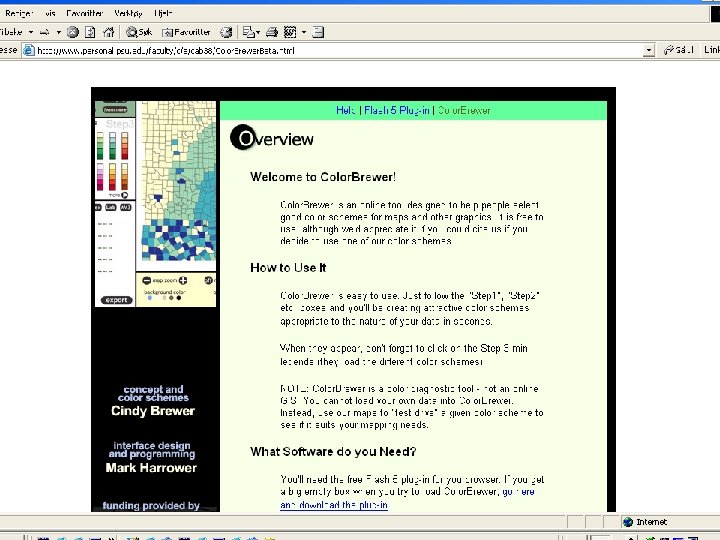Click the Discuss icon at toolbar end
Viewport: 720px width, 540px height.
pyautogui.click(x=318, y=32)
